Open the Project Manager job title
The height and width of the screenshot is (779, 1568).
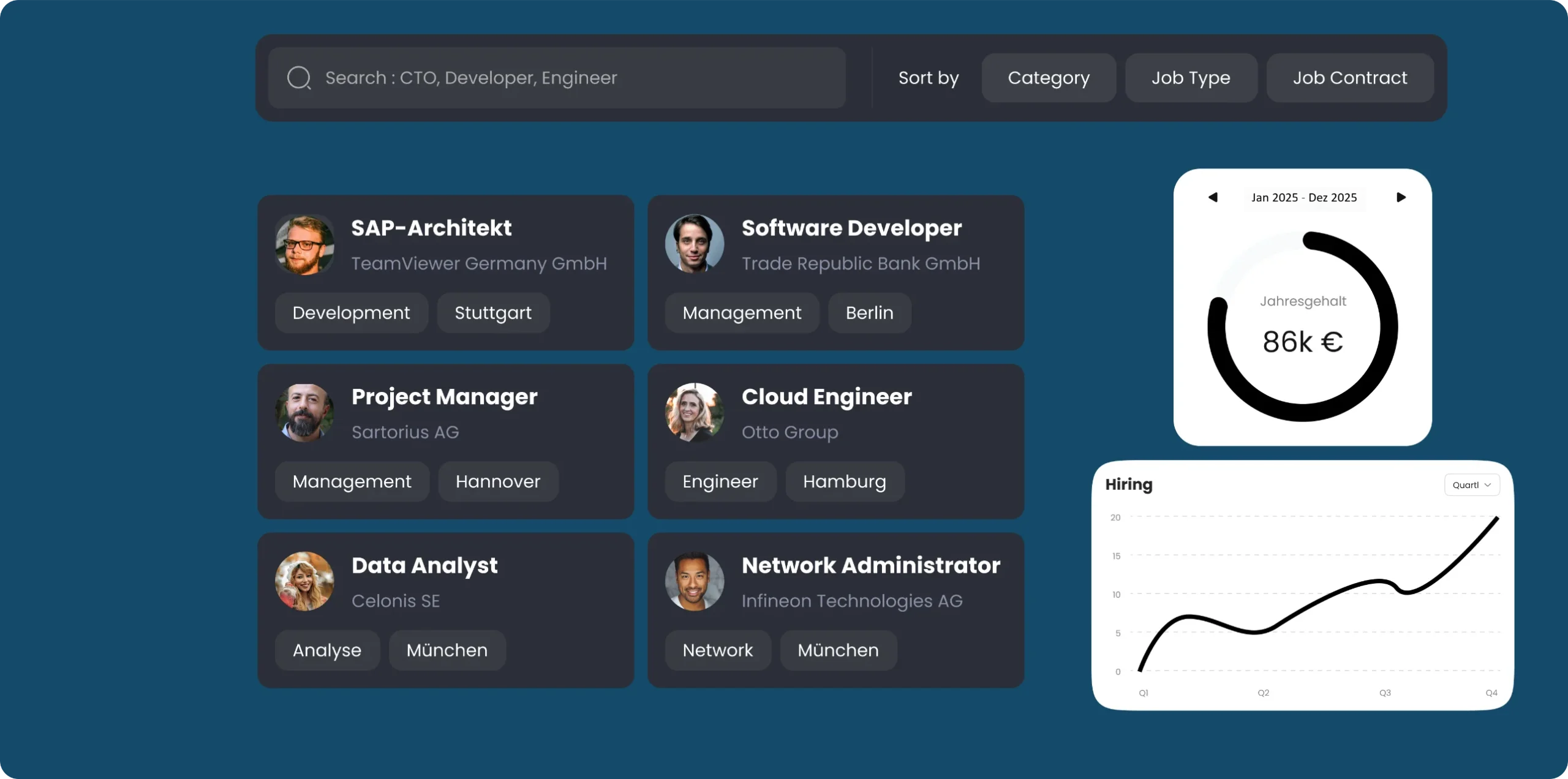tap(444, 397)
